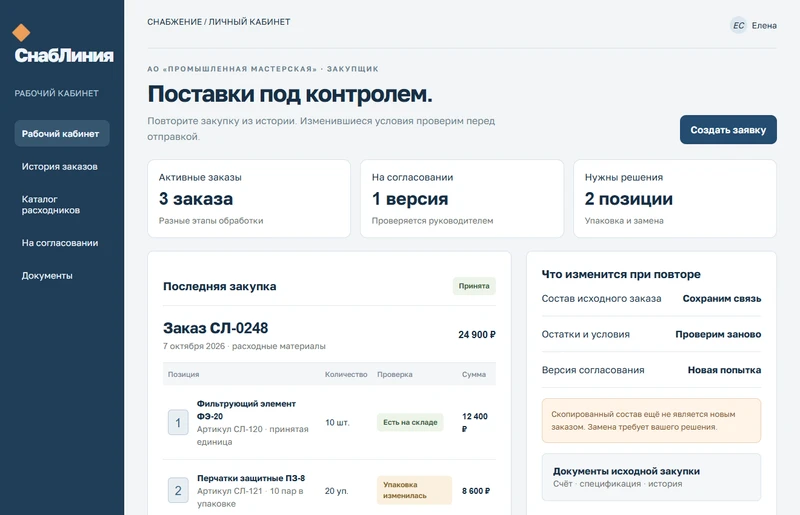Open the На согласовании 1 версия card
Viewport: 800px width, 515px height.
[462, 199]
